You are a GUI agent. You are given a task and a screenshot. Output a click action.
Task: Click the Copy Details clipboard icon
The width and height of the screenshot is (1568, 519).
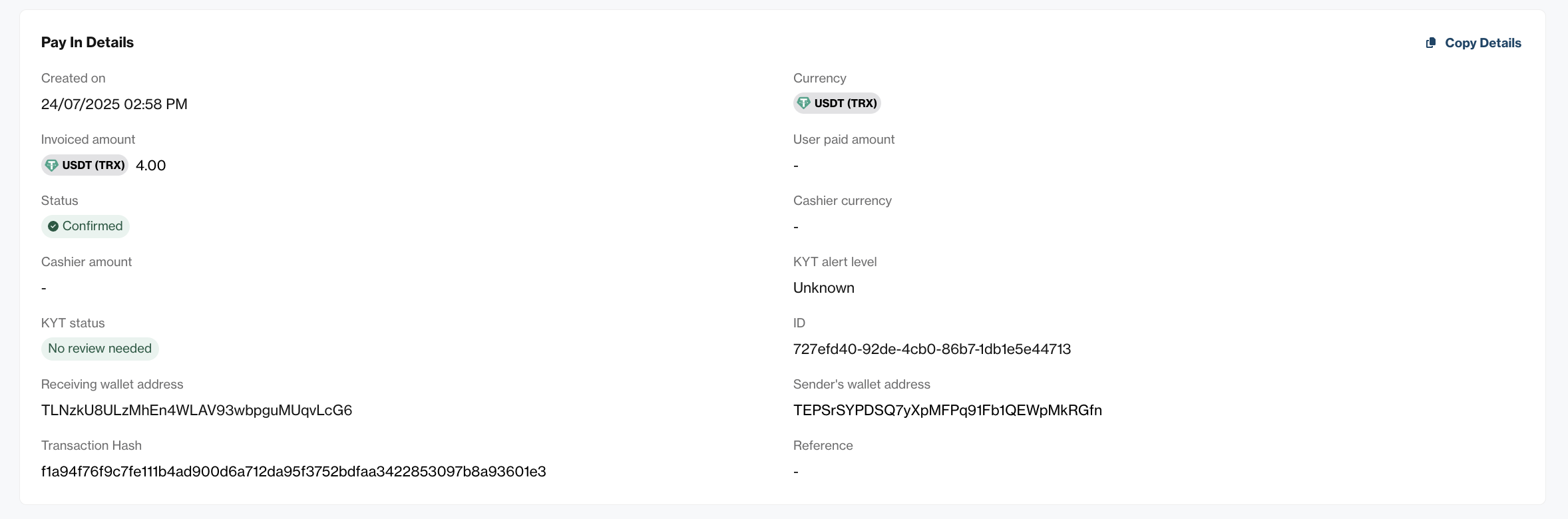pos(1430,43)
